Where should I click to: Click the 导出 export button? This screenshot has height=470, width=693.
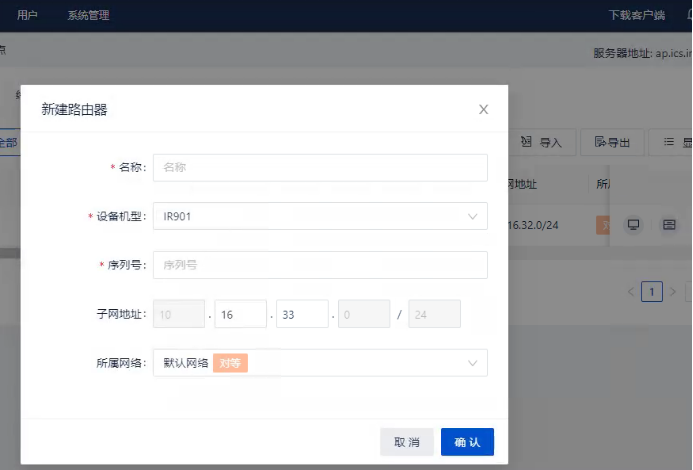[x=612, y=143]
